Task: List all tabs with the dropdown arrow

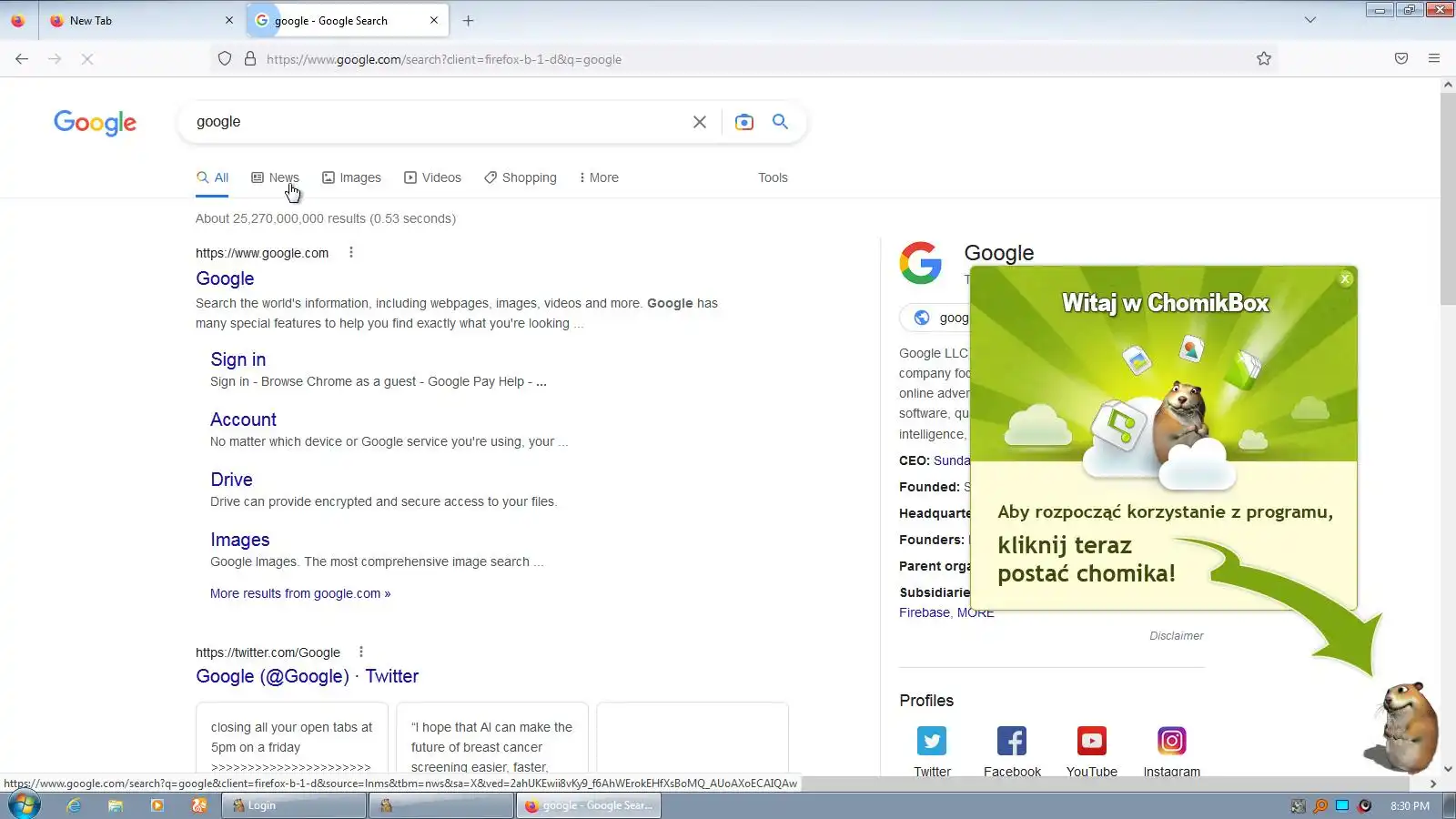Action: pyautogui.click(x=1310, y=20)
